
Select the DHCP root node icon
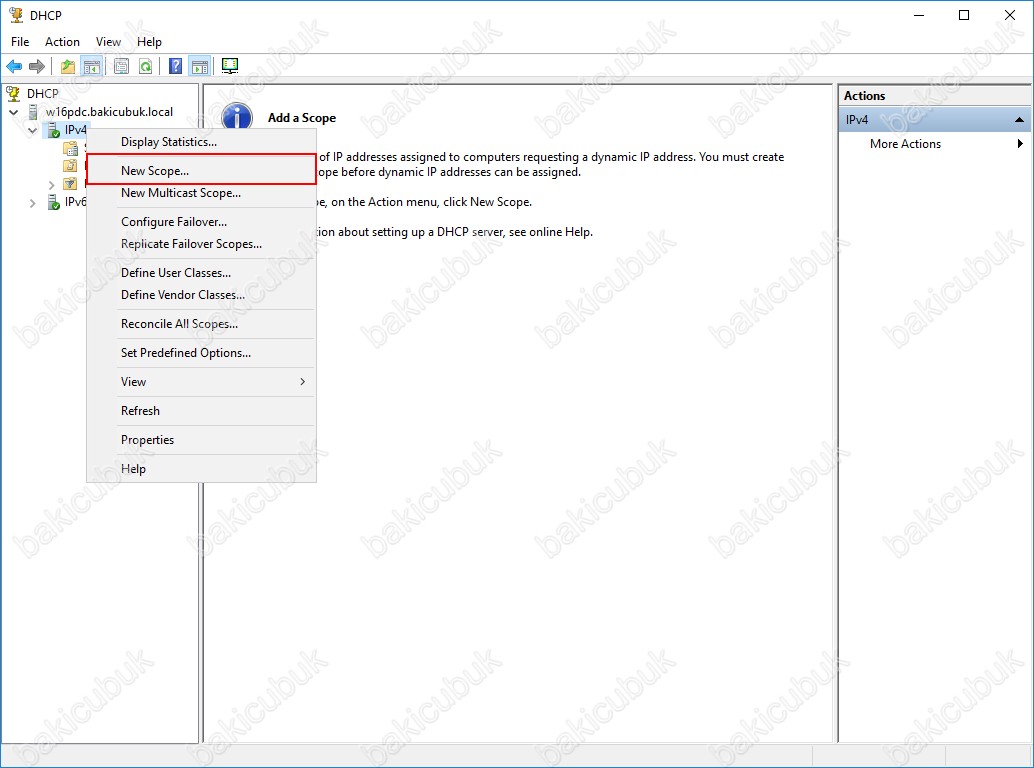pyautogui.click(x=14, y=93)
